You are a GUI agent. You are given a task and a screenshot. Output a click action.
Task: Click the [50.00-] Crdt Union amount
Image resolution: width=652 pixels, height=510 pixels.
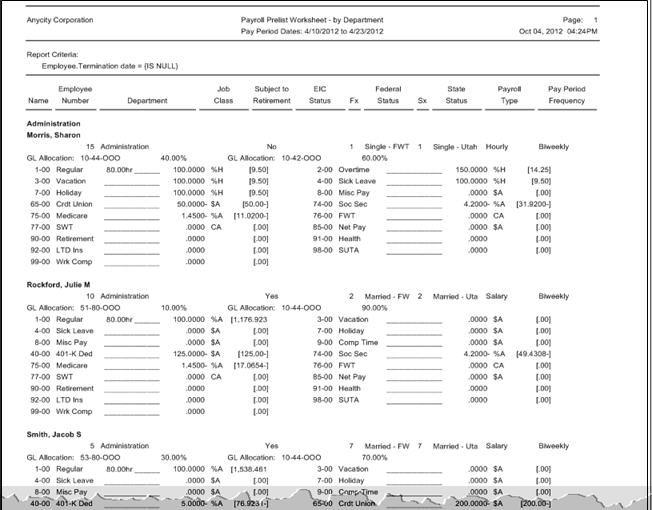[255, 204]
